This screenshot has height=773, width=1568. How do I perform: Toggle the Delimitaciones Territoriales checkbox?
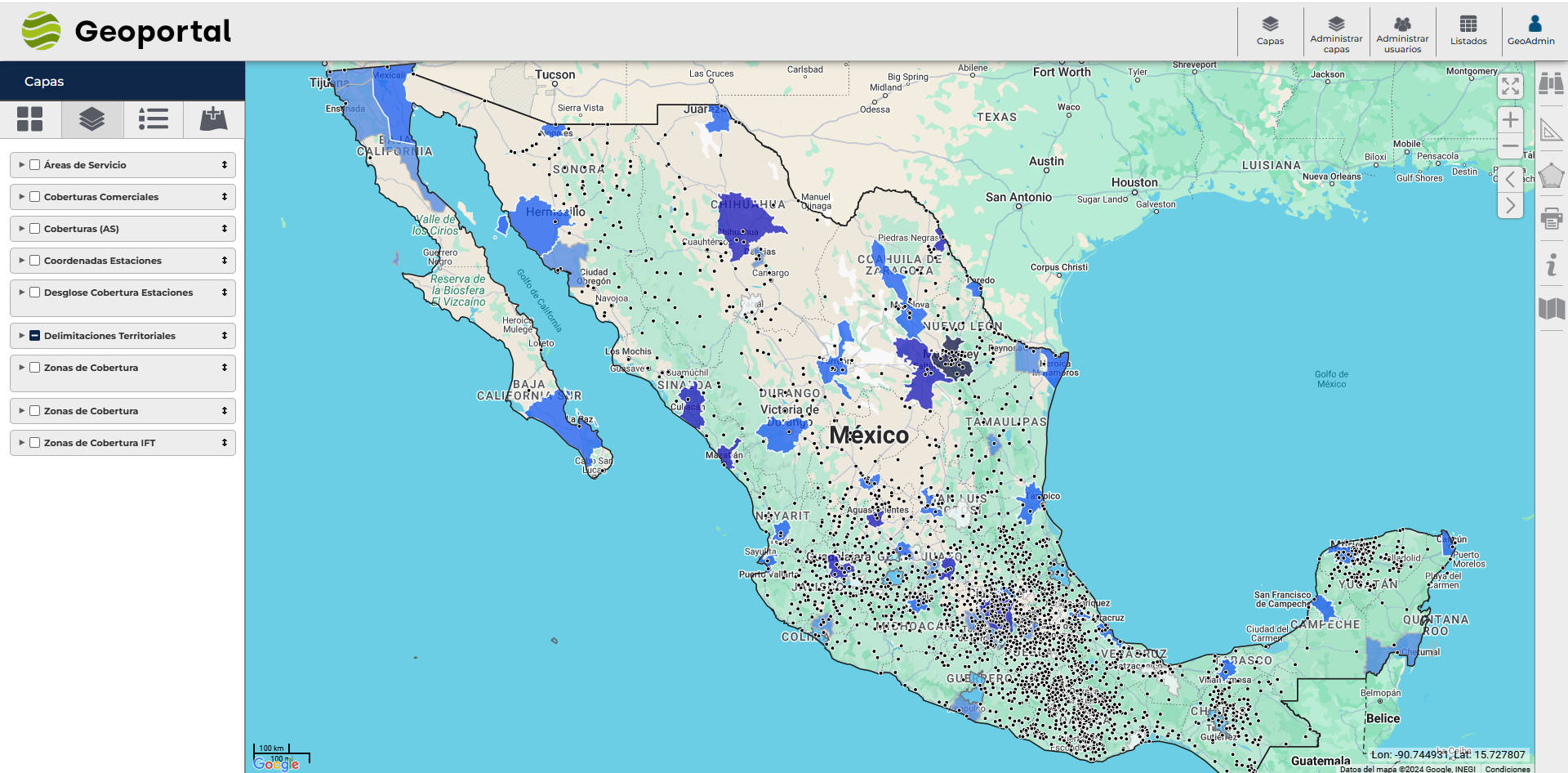35,336
